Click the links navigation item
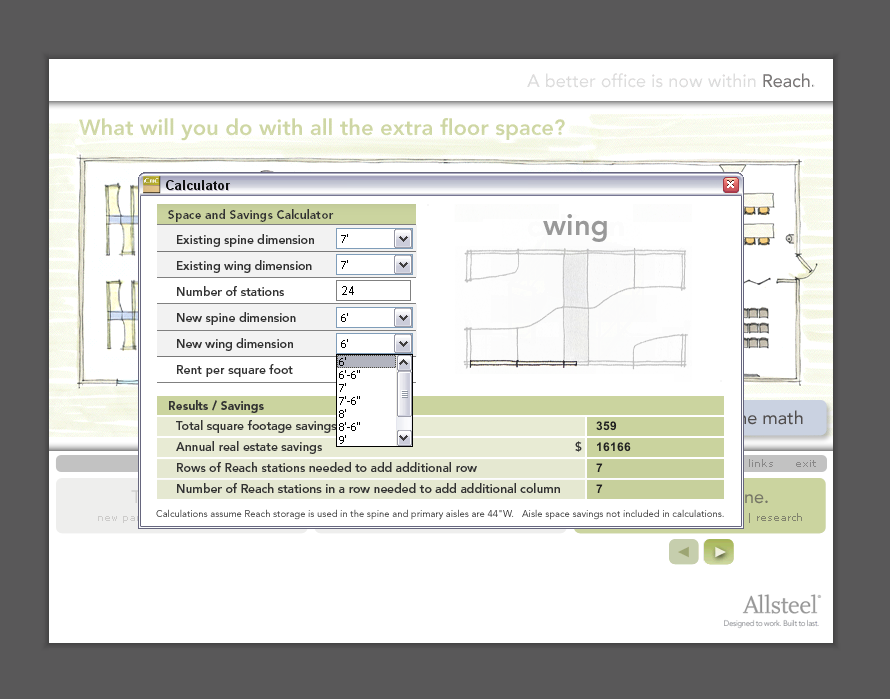 pos(761,463)
